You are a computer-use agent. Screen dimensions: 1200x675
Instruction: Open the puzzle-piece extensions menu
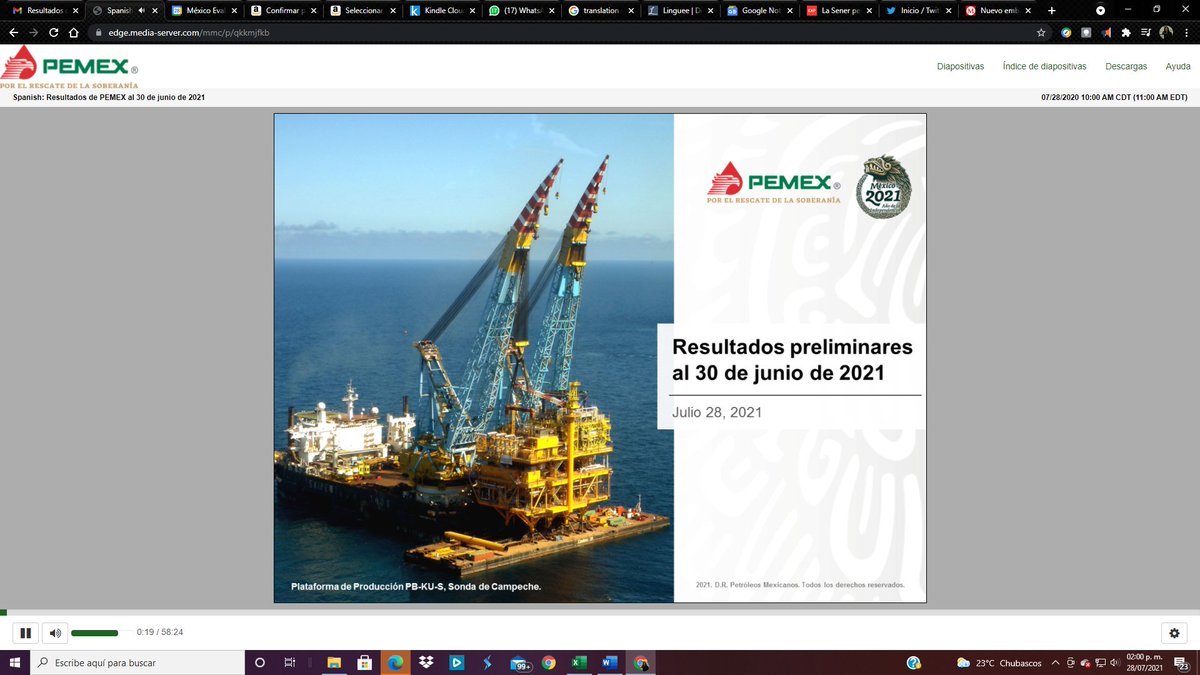1127,32
